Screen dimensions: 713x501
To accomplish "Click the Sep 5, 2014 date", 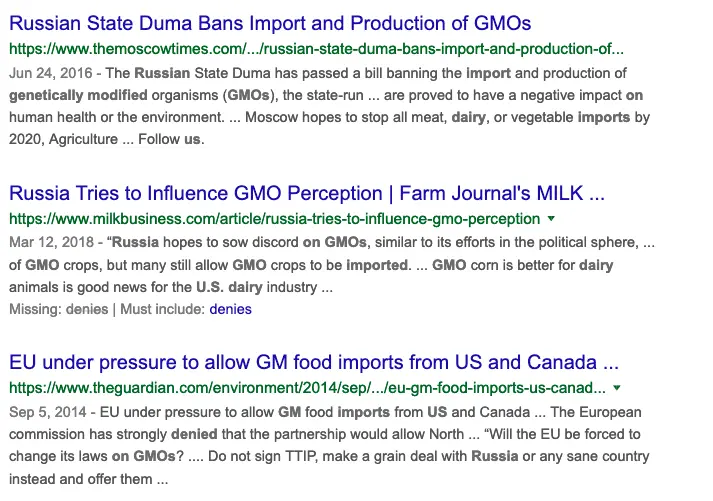I will point(46,412).
